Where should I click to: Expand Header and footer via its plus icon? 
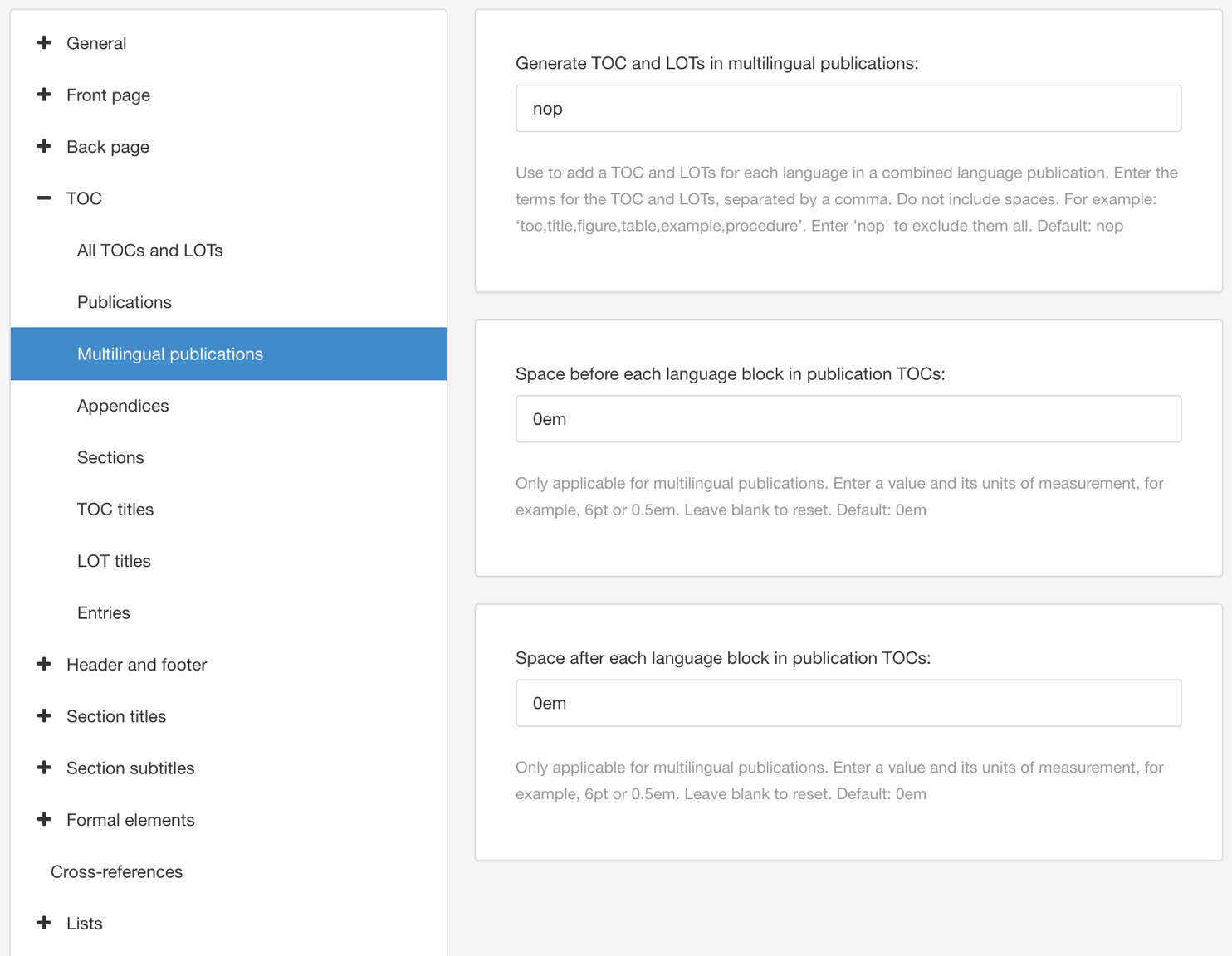[x=44, y=664]
